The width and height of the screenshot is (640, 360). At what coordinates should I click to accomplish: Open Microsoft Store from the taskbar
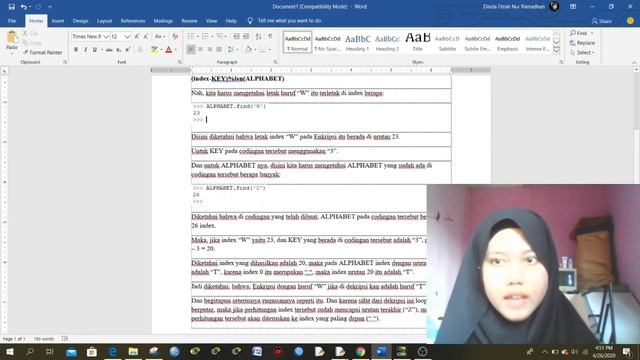92,351
